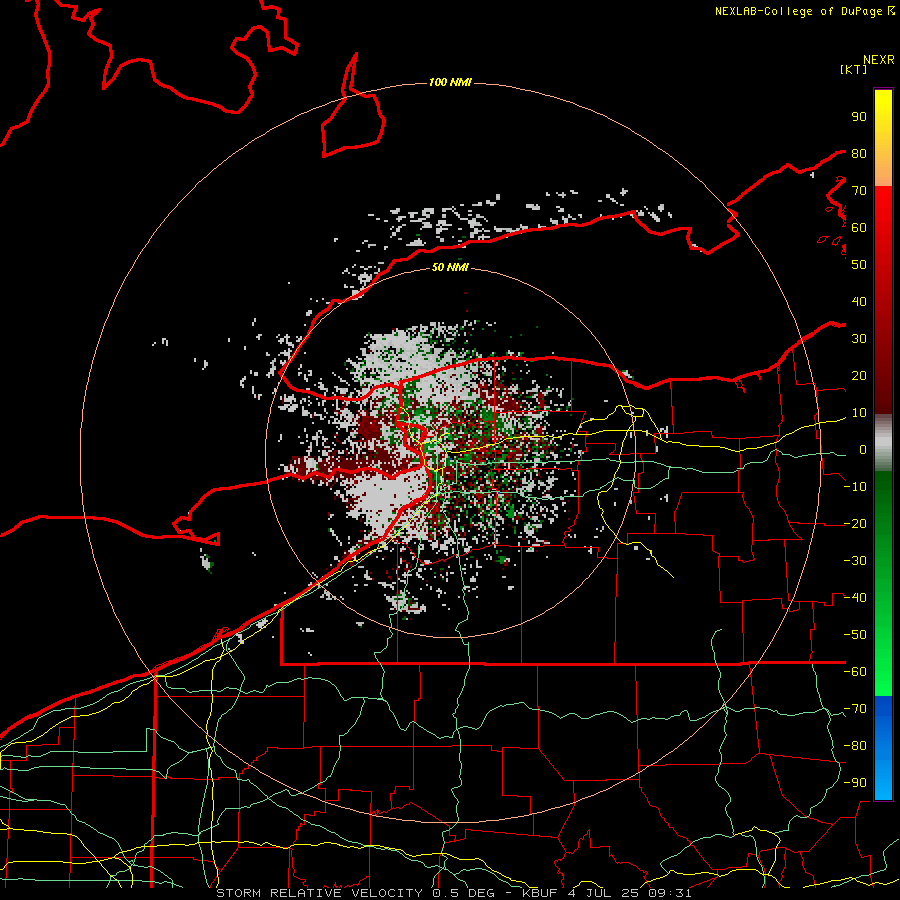Click the [KT] units label
This screenshot has width=900, height=900.
pos(854,69)
